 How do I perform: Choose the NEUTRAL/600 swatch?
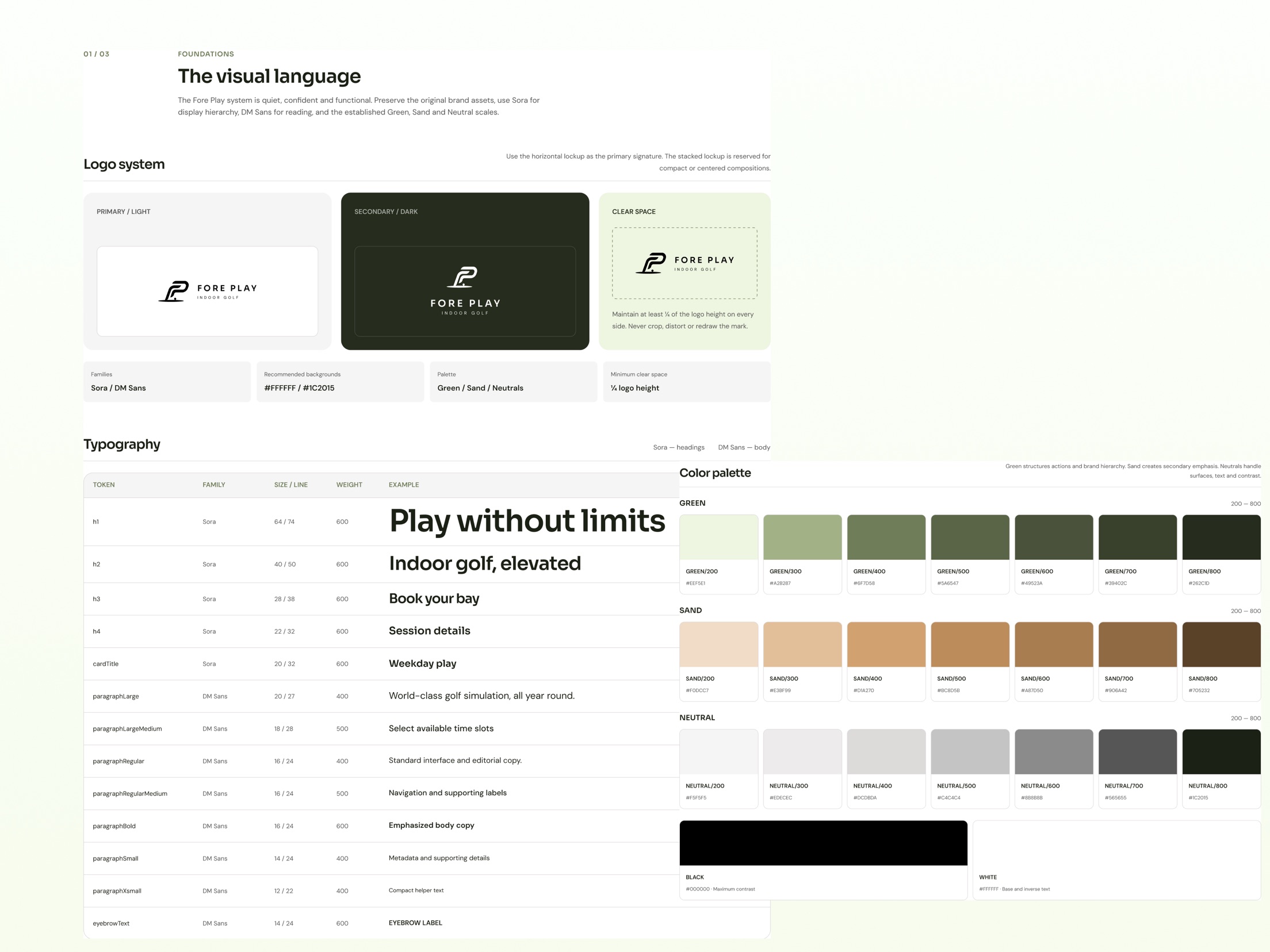pyautogui.click(x=1054, y=769)
